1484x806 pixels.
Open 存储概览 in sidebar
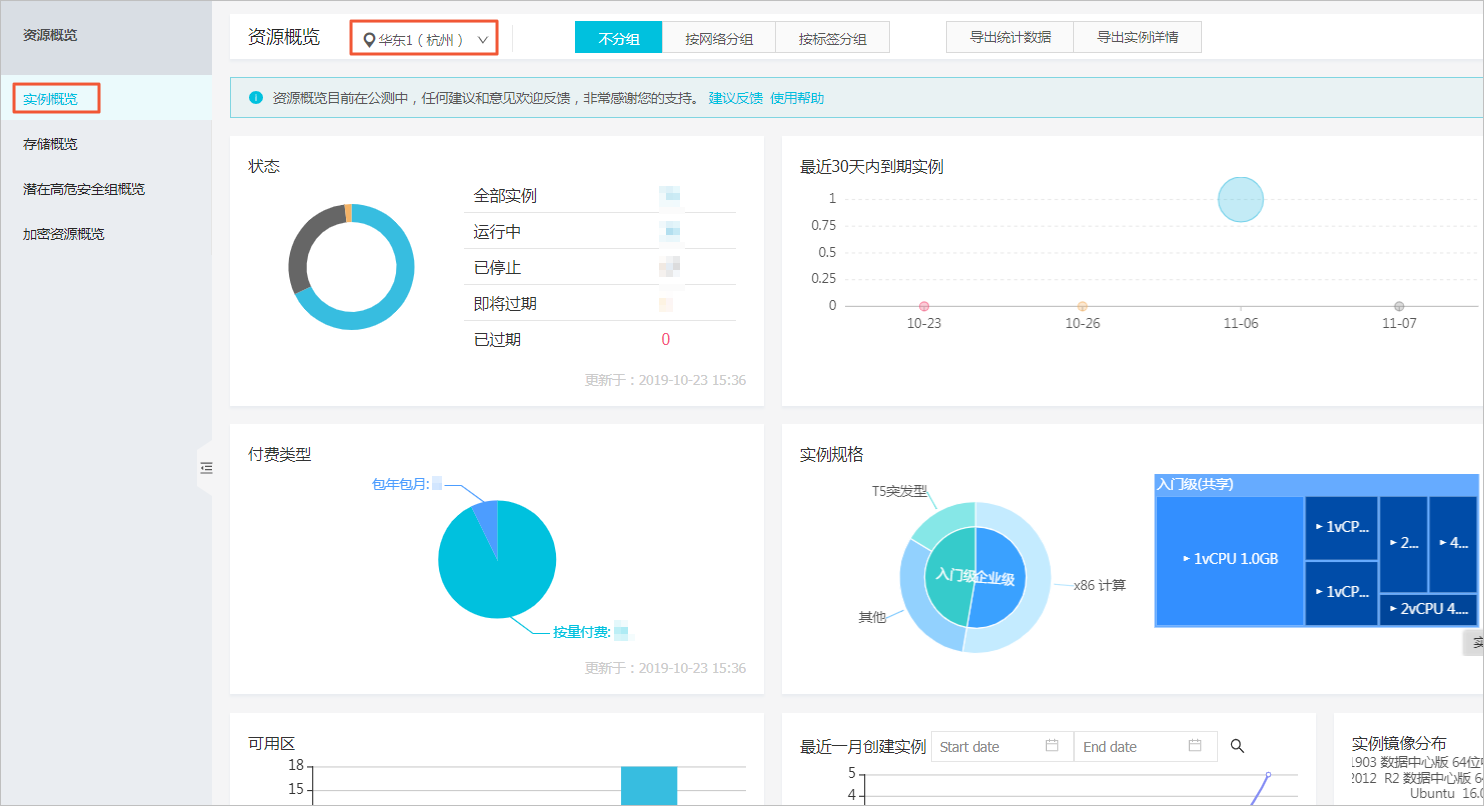tap(50, 144)
